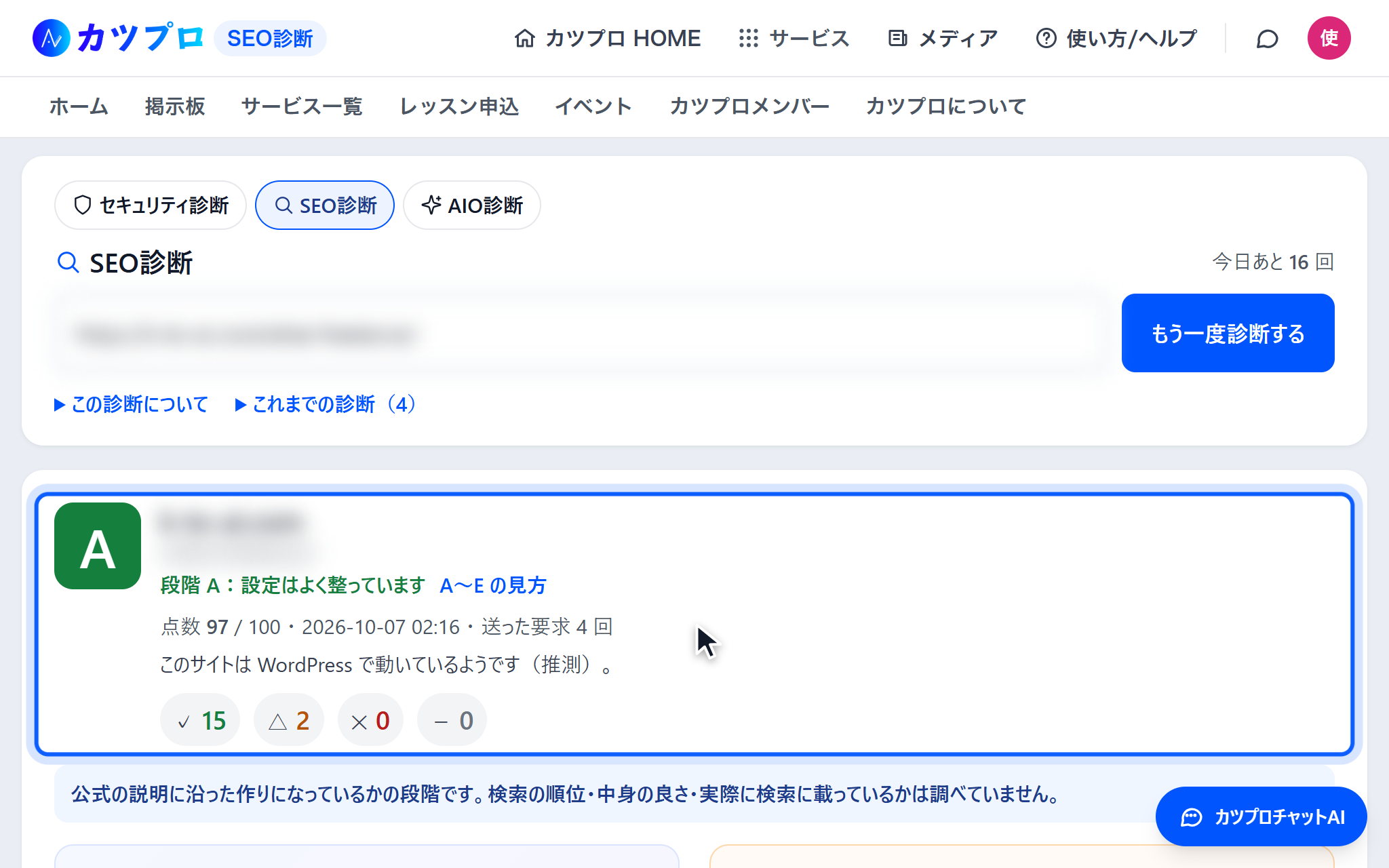This screenshot has height=868, width=1389.
Task: Switch to the SEO診断 tab
Action: pyautogui.click(x=325, y=205)
